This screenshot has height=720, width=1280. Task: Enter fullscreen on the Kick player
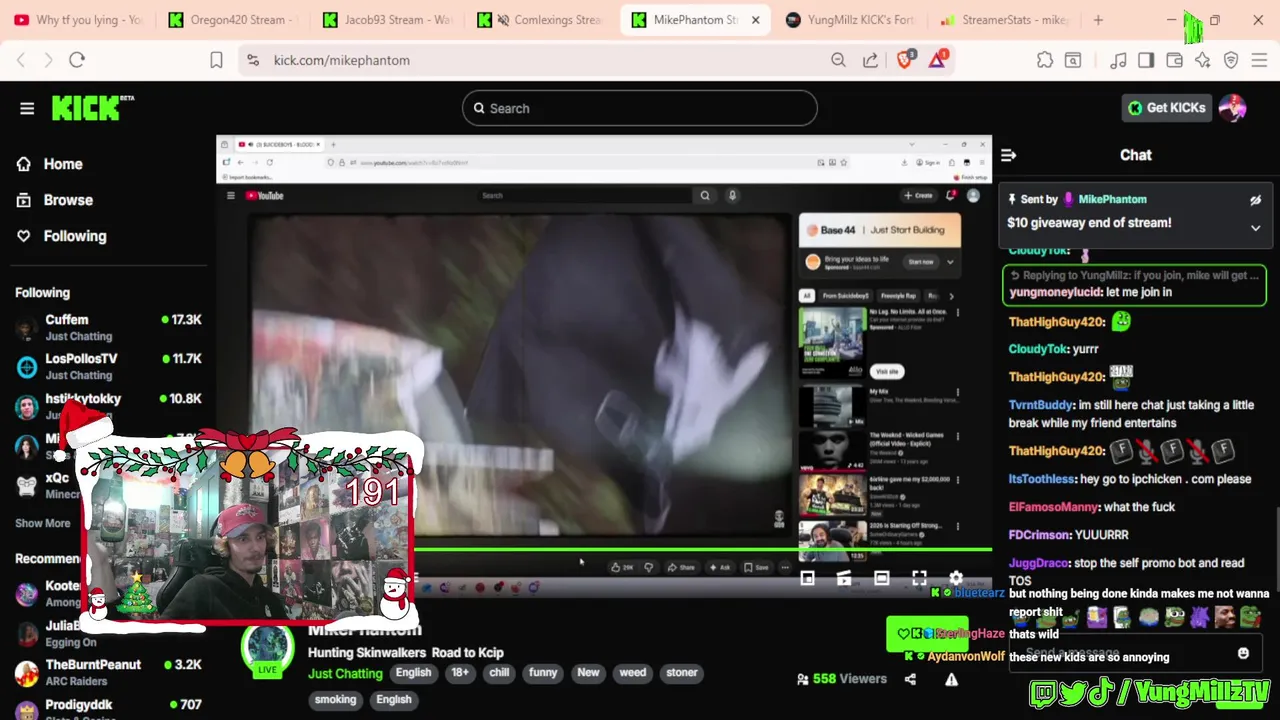(919, 578)
